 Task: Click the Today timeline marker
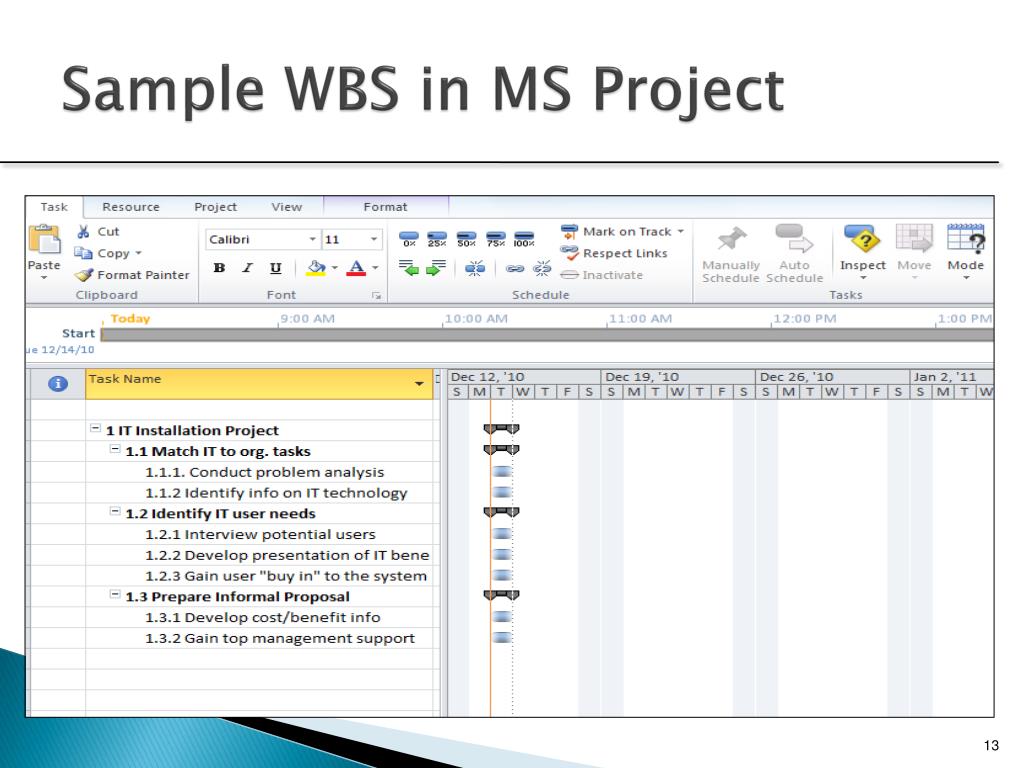(x=130, y=319)
